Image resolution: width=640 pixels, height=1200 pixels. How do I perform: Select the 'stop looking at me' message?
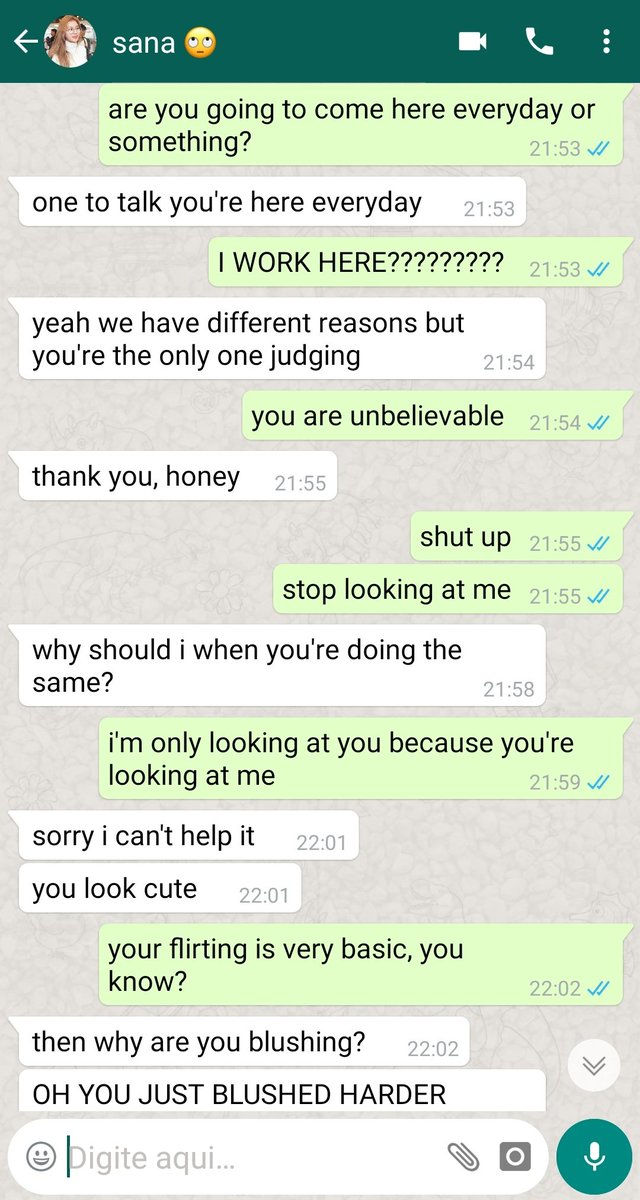click(447, 590)
